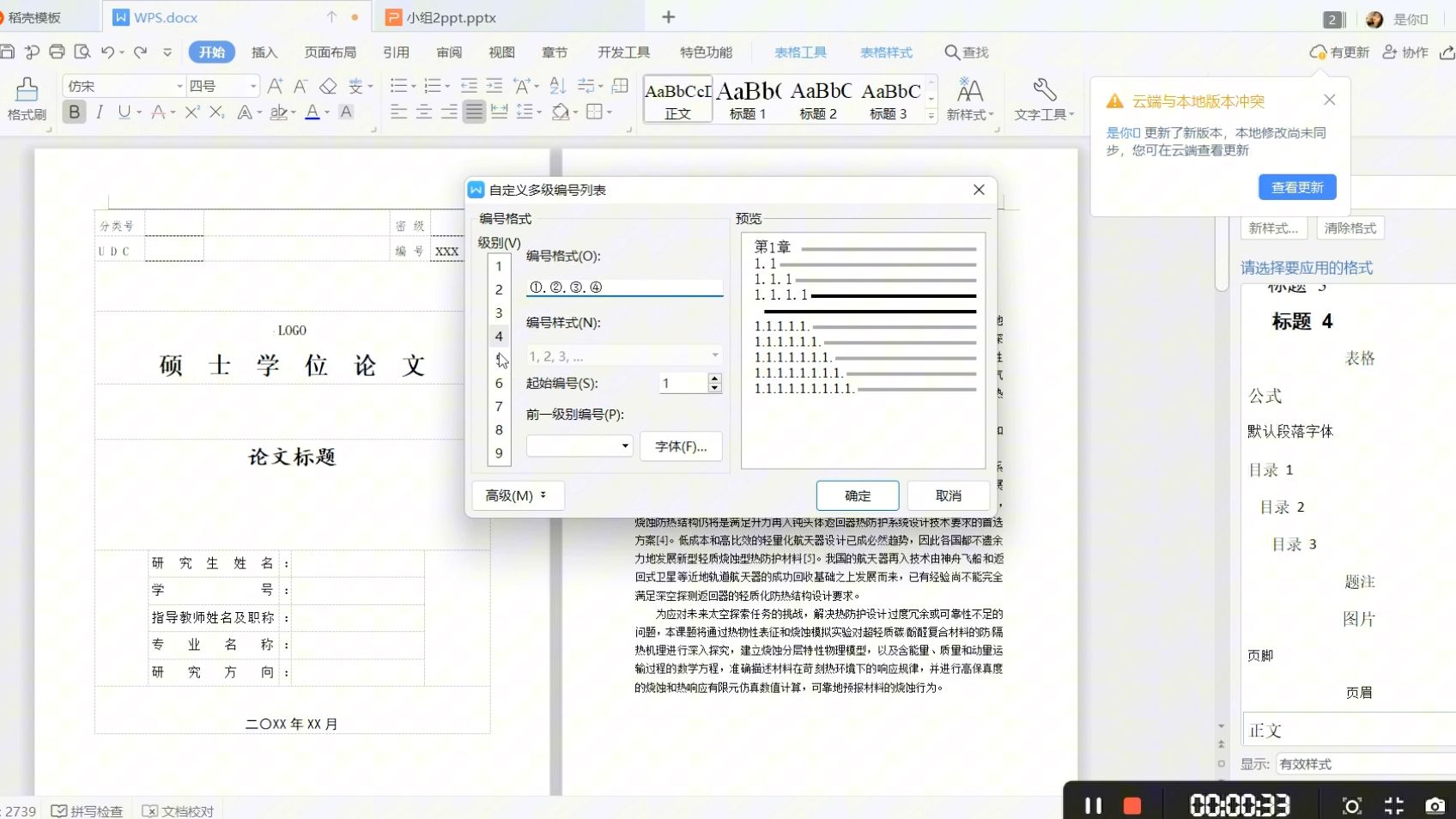Image resolution: width=1456 pixels, height=819 pixels.
Task: Open the References (引用) tab
Action: [x=396, y=52]
